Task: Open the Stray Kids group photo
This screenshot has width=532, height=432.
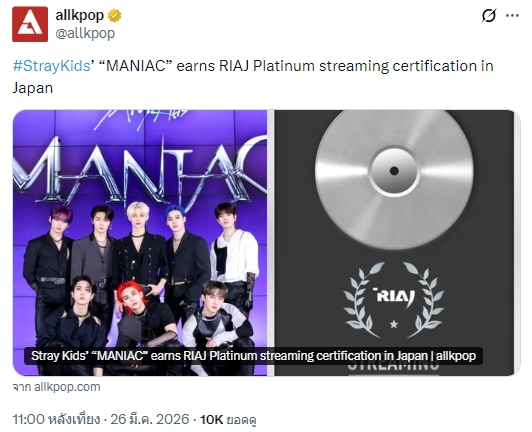Action: 140,243
